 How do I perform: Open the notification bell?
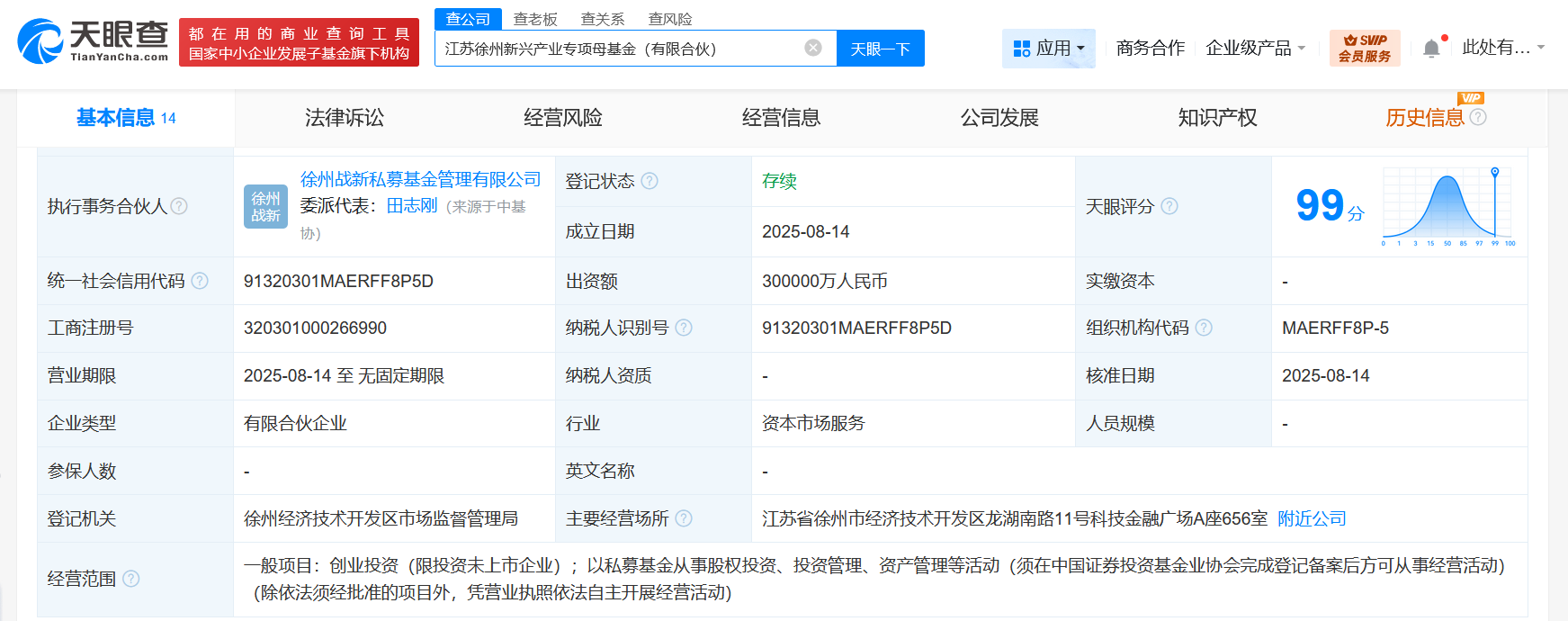point(1431,49)
